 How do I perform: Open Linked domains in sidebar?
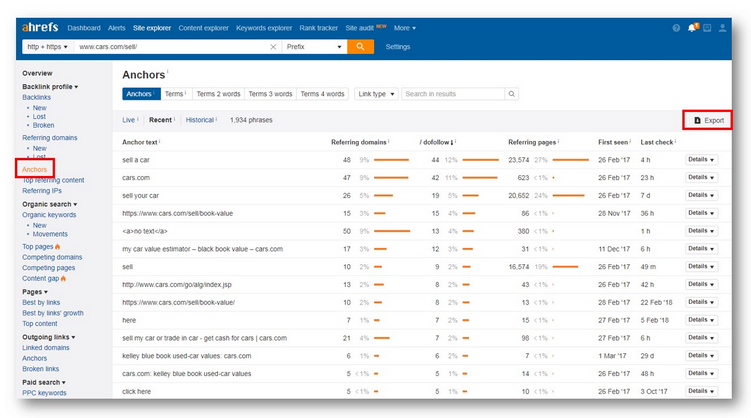(46, 348)
